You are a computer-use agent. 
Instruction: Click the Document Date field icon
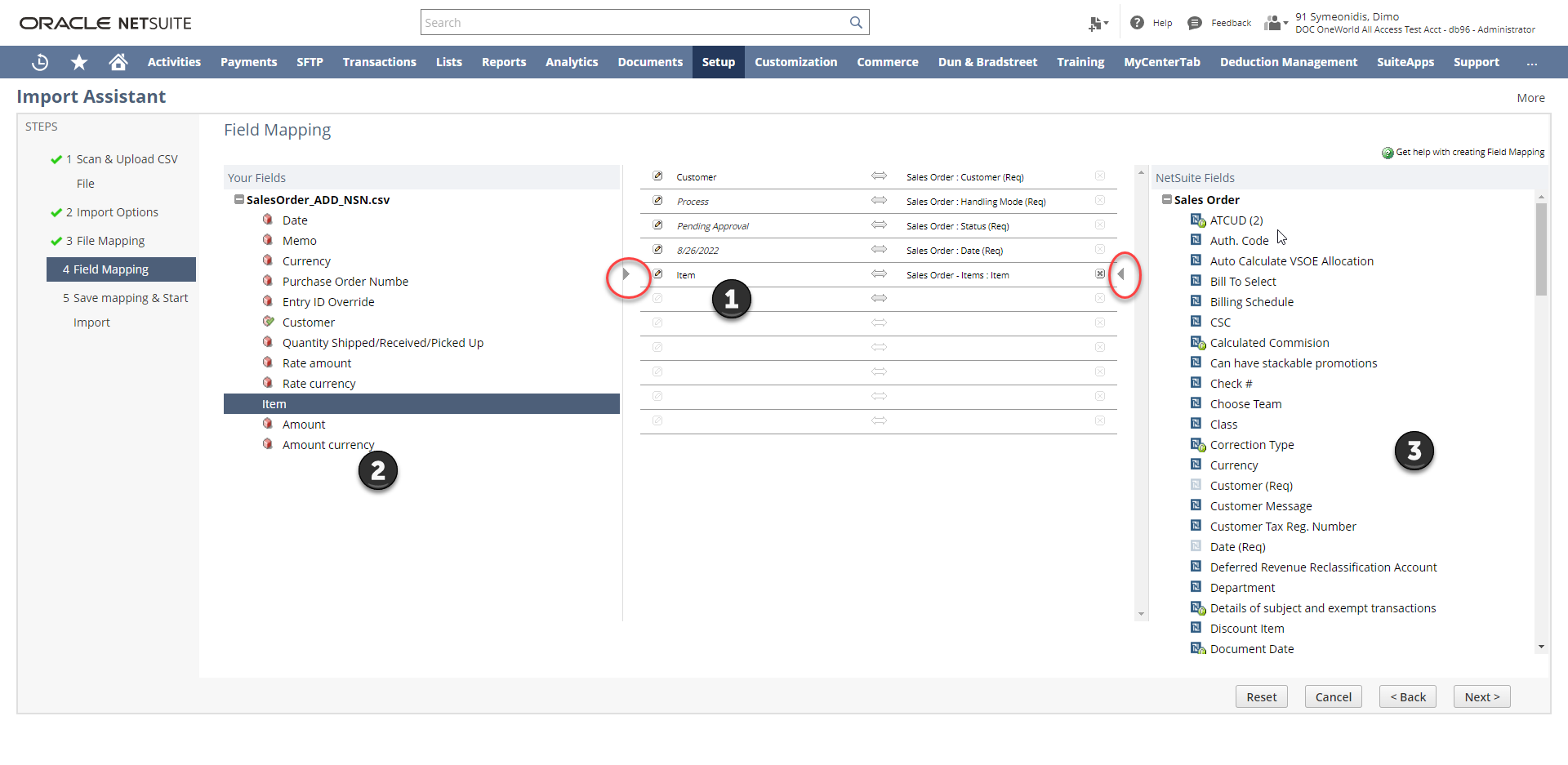click(1197, 649)
